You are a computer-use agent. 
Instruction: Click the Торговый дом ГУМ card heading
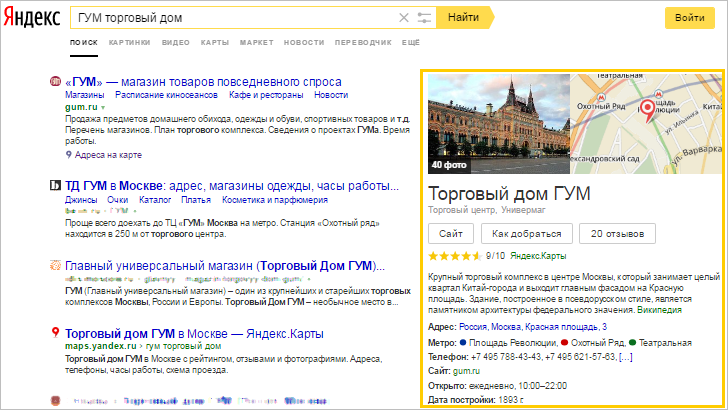coord(509,194)
